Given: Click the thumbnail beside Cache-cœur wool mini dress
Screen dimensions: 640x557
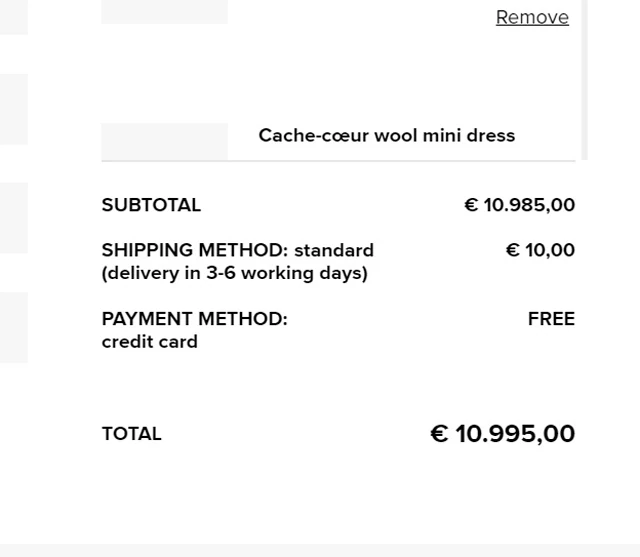Looking at the screenshot, I should coord(164,140).
